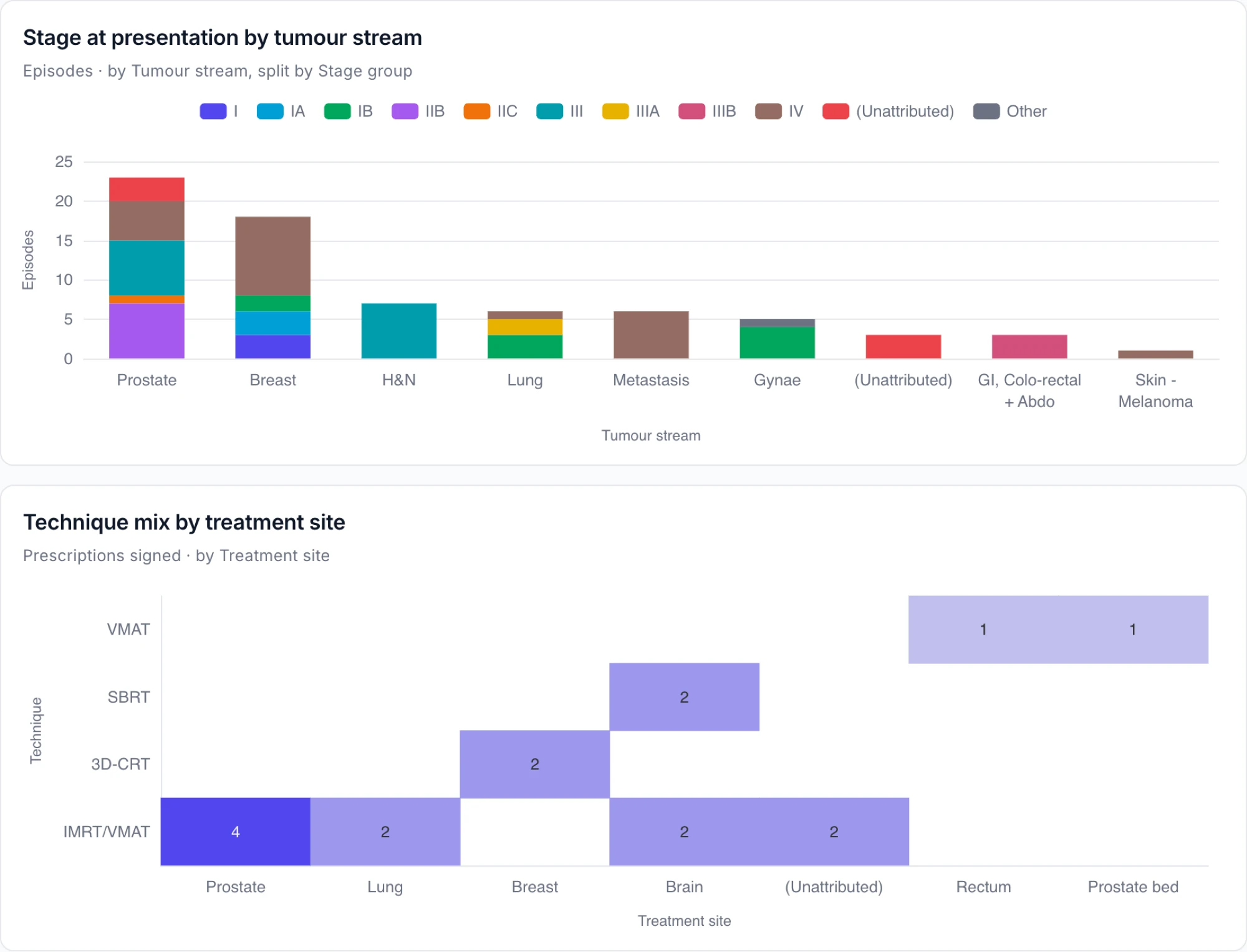Click the Metastasis axis label

pyautogui.click(x=651, y=380)
